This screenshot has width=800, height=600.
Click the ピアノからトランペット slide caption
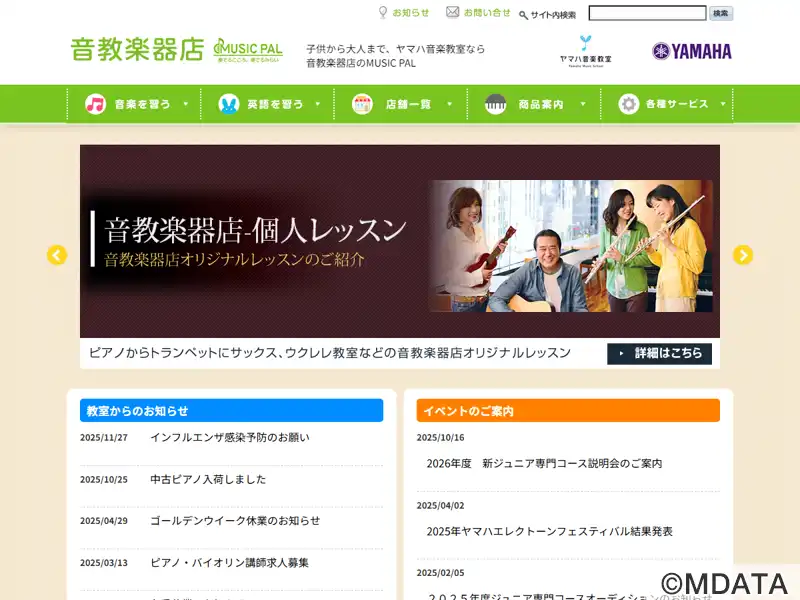pos(330,353)
